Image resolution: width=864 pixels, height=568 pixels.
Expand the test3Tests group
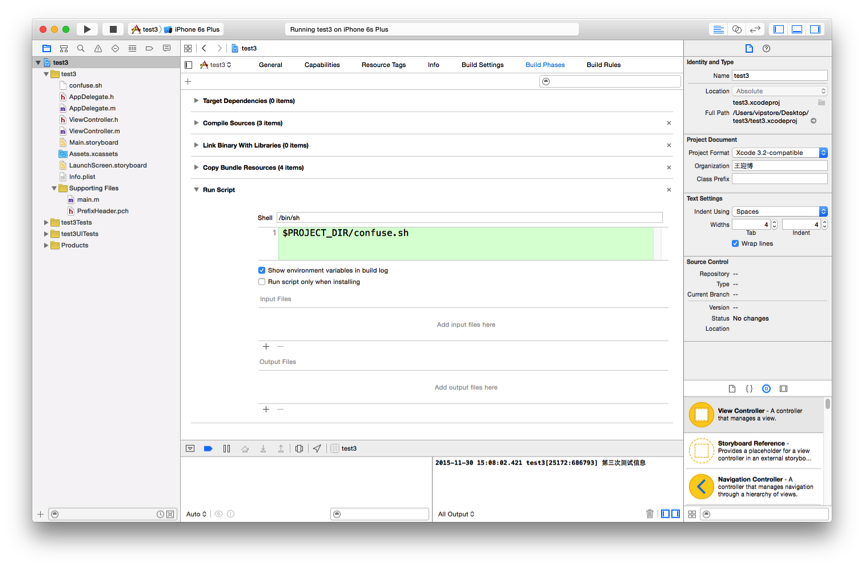tap(46, 223)
